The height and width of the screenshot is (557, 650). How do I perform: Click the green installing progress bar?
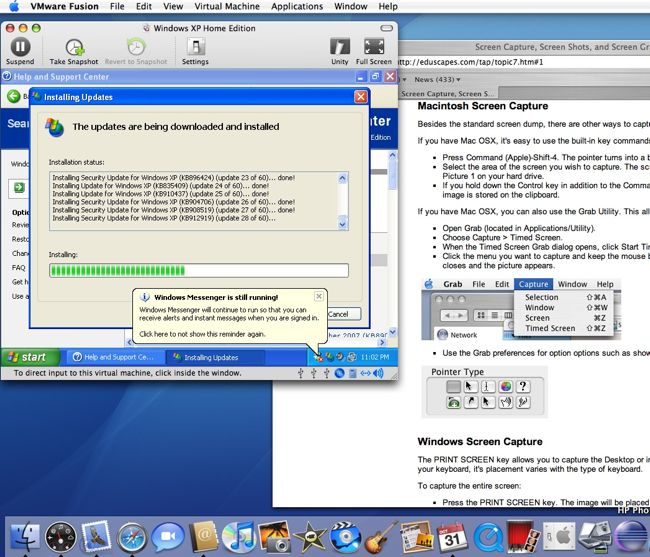pos(198,270)
